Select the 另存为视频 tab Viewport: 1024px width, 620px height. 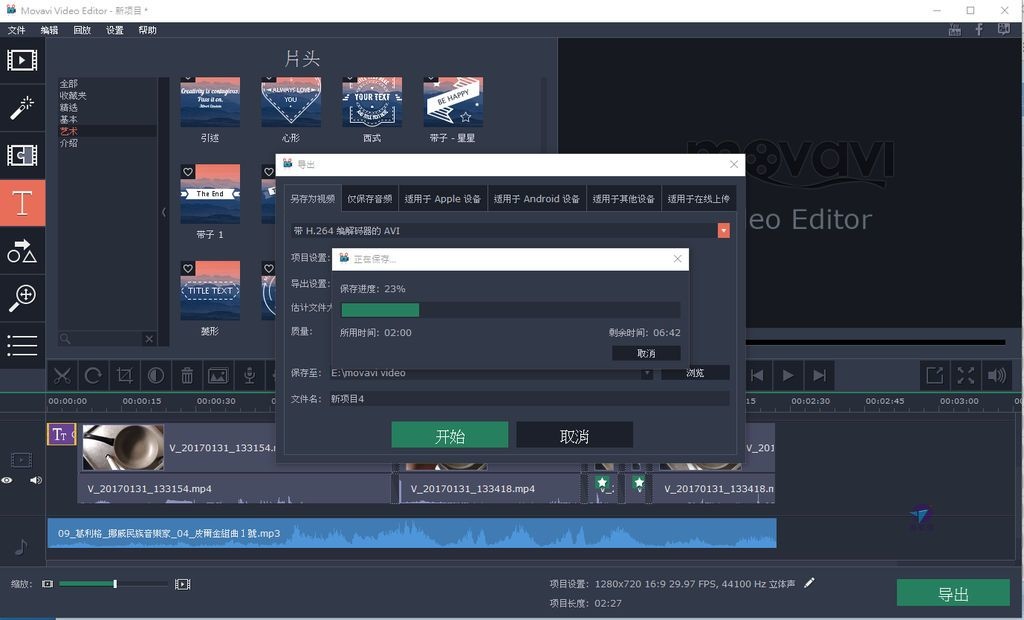point(312,199)
